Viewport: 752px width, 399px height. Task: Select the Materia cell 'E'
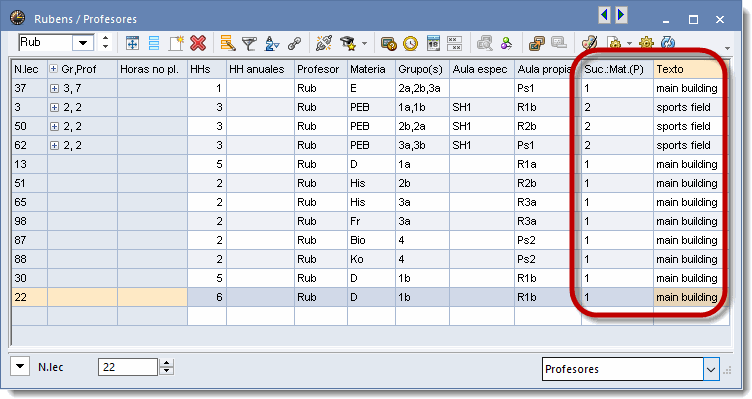[x=371, y=88]
